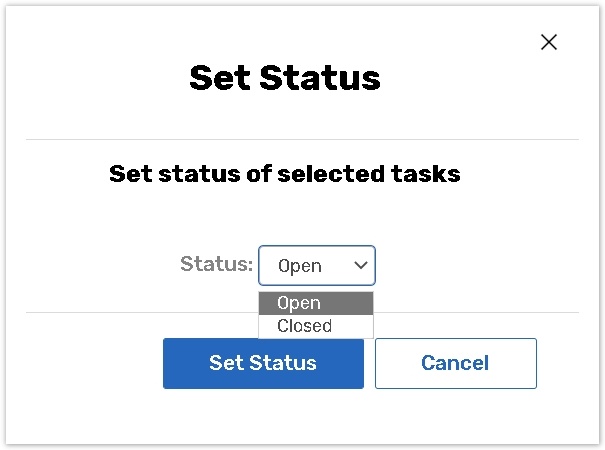Screen dimensions: 605x450
Task: Click the Status dropdown chevron arrow
Action: 360,266
